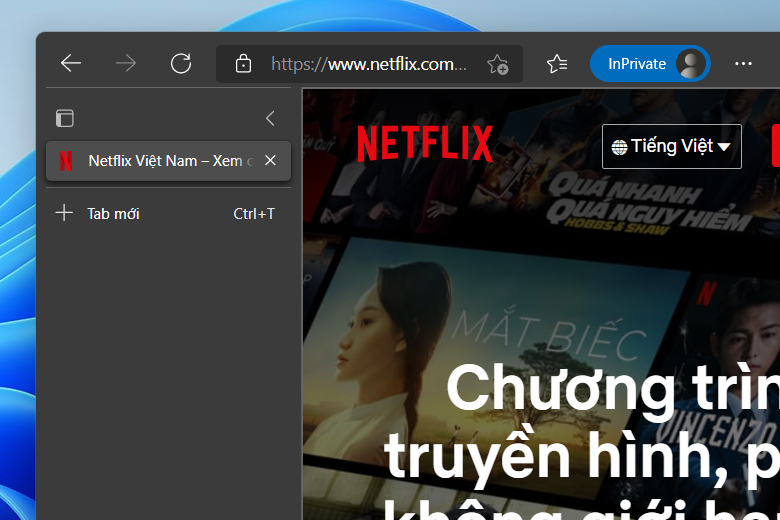Viewport: 780px width, 520px height.
Task: Collapse the vertical tabs pane
Action: coord(270,118)
